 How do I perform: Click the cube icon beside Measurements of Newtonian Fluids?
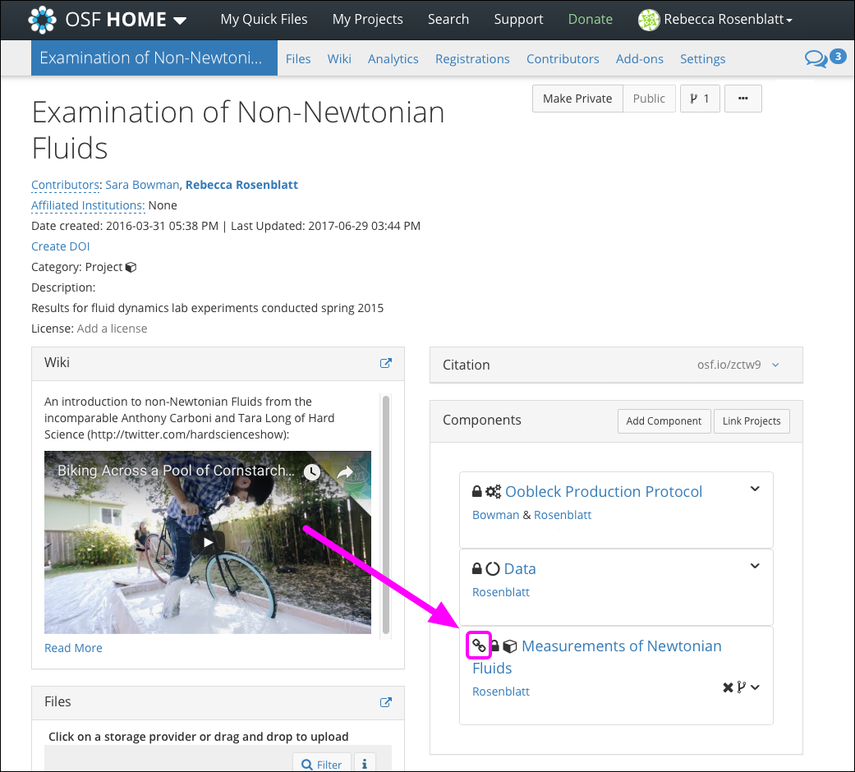pos(510,646)
